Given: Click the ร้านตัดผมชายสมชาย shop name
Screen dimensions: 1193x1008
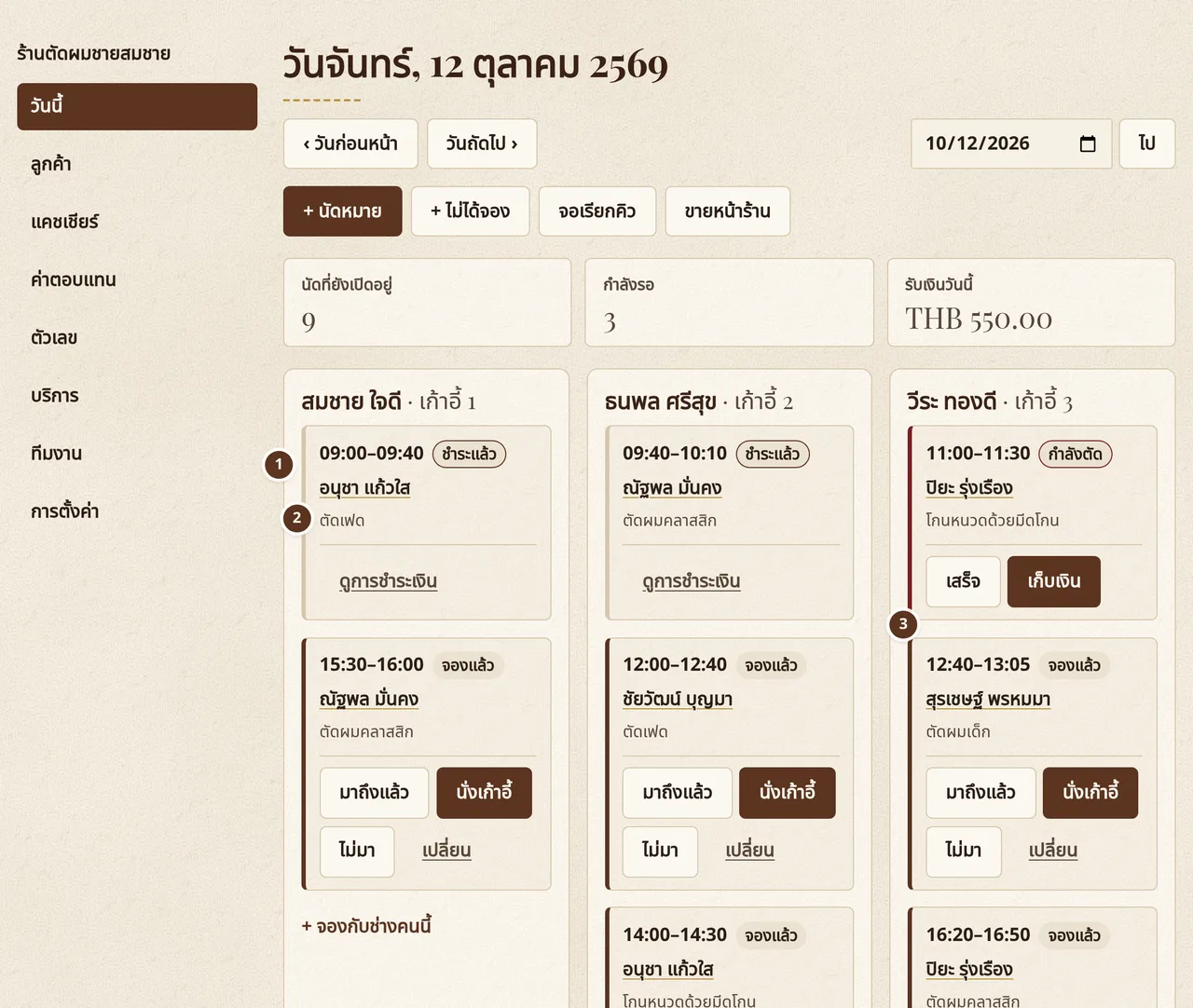Looking at the screenshot, I should 94,53.
